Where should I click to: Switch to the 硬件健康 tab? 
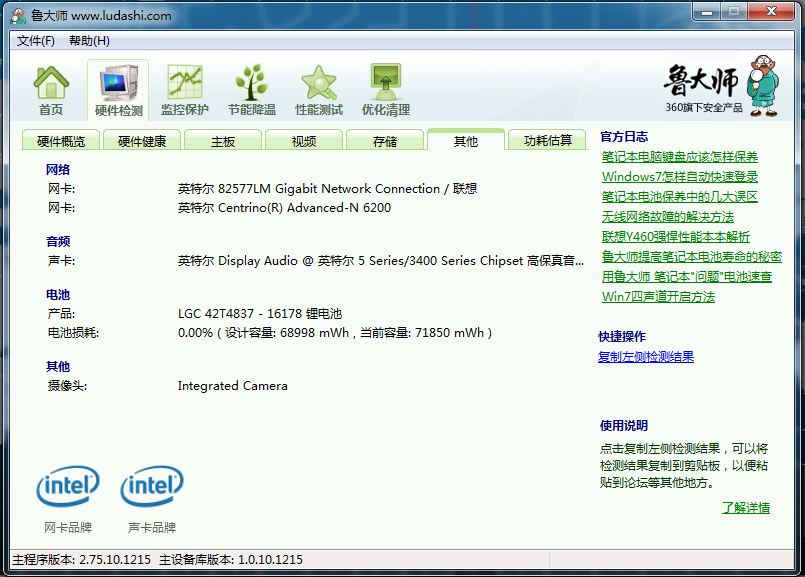142,141
